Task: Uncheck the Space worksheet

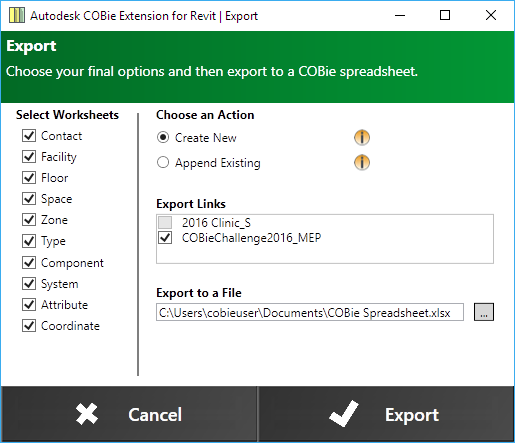Action: (29, 199)
